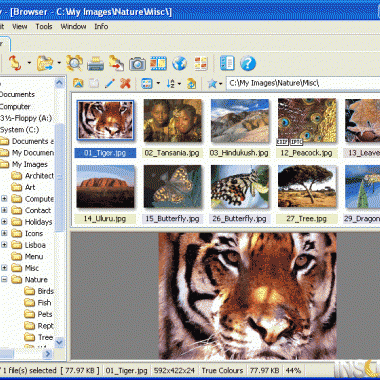The width and height of the screenshot is (380, 380).
Task: Open the Info menu
Action: (x=101, y=26)
